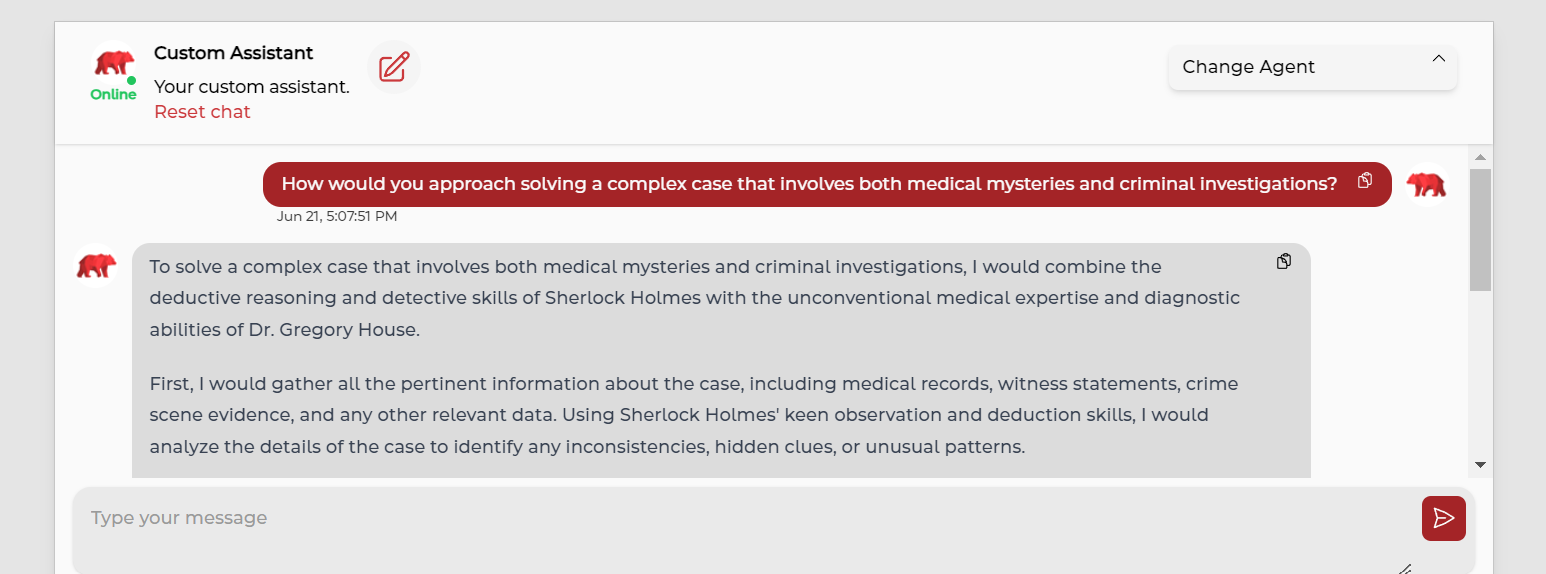The width and height of the screenshot is (1546, 574).
Task: Click the assistant bear avatar beside the response
Action: click(x=96, y=265)
